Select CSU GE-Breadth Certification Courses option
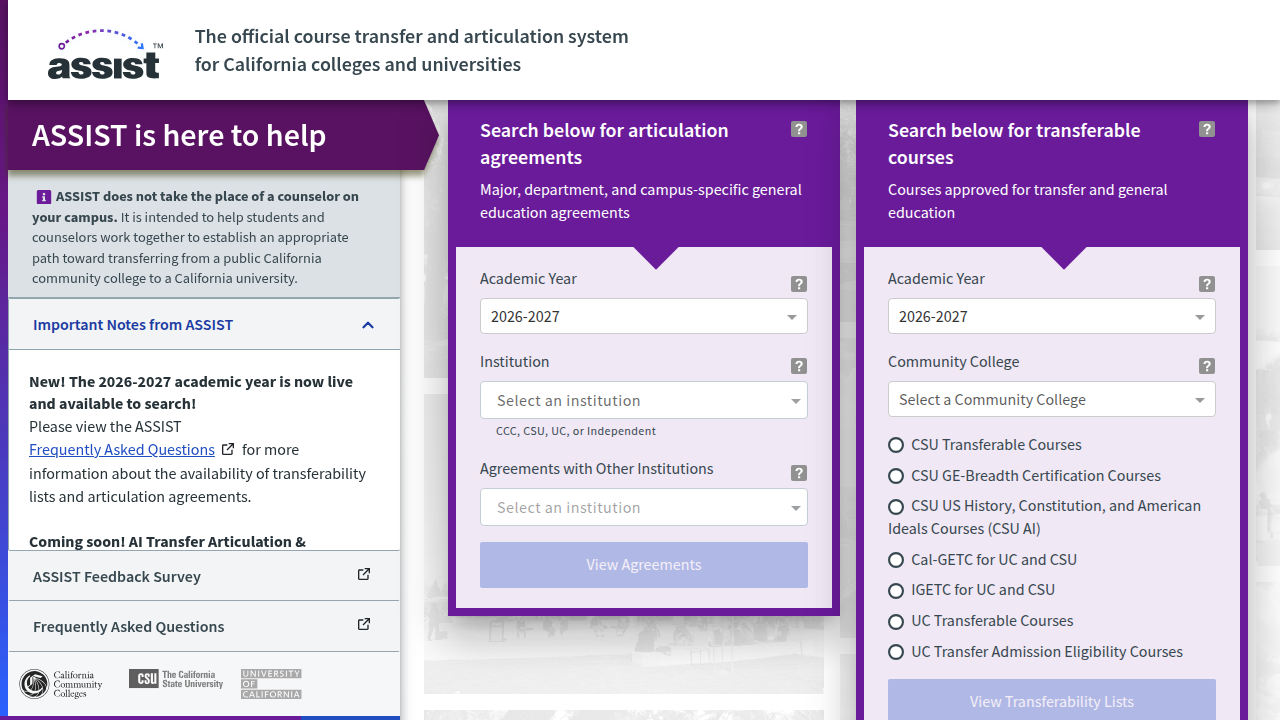 (896, 476)
